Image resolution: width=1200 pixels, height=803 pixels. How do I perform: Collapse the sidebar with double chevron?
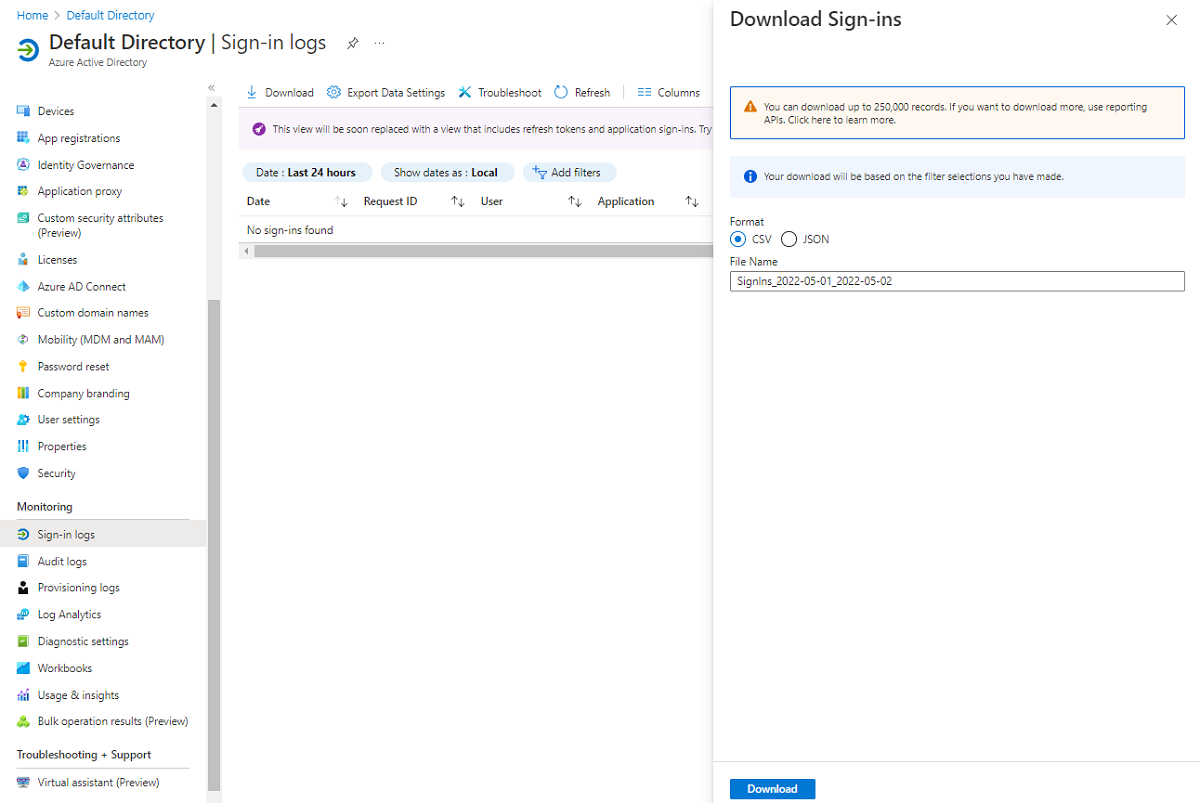coord(212,88)
